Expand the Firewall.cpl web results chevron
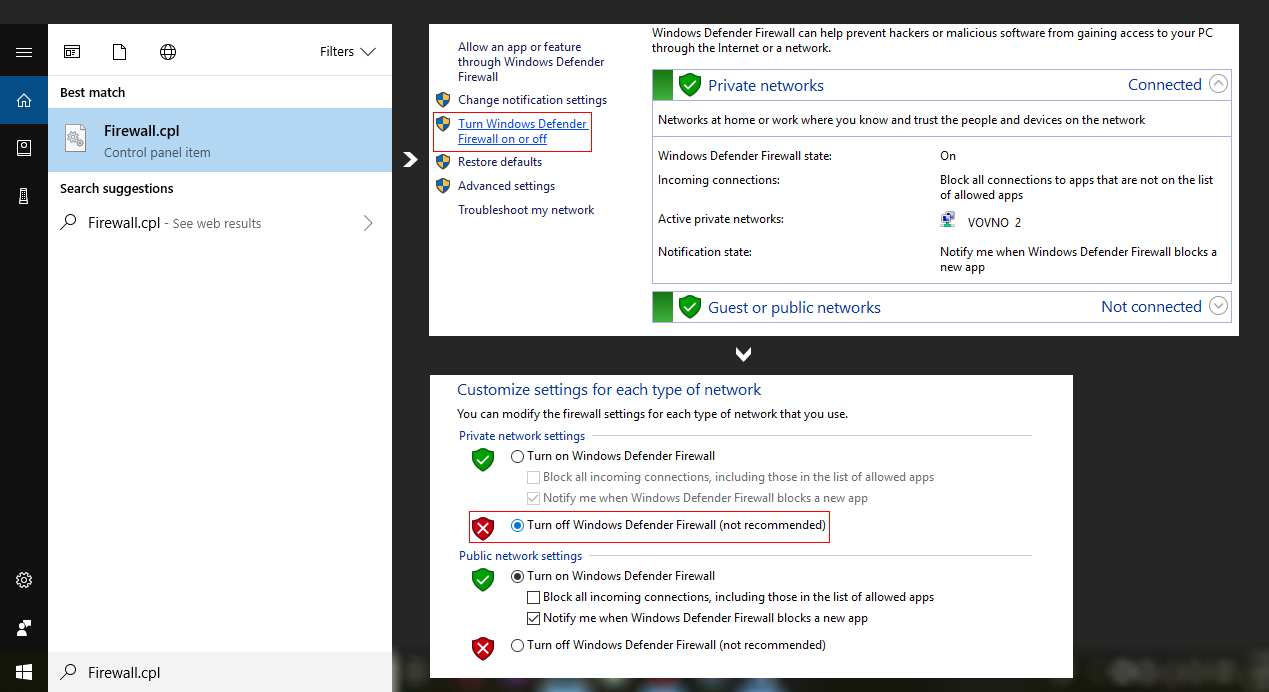This screenshot has height=692, width=1269. (368, 223)
